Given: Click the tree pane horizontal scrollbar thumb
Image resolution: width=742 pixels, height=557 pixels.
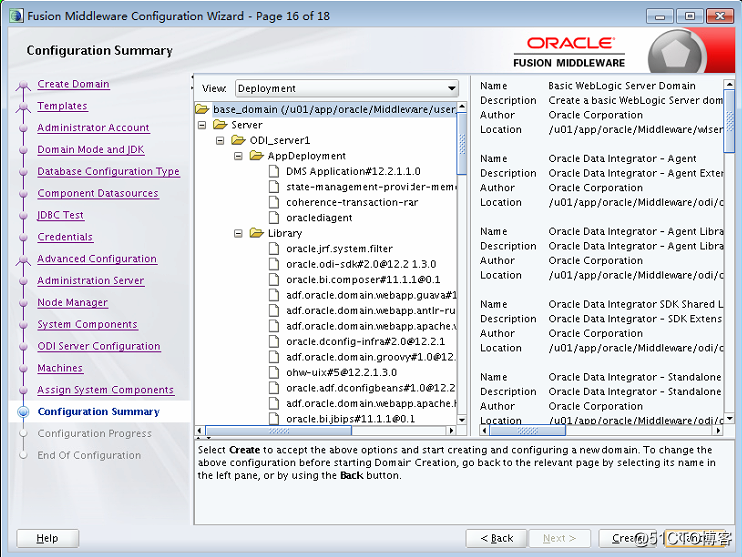Looking at the screenshot, I should point(279,431).
